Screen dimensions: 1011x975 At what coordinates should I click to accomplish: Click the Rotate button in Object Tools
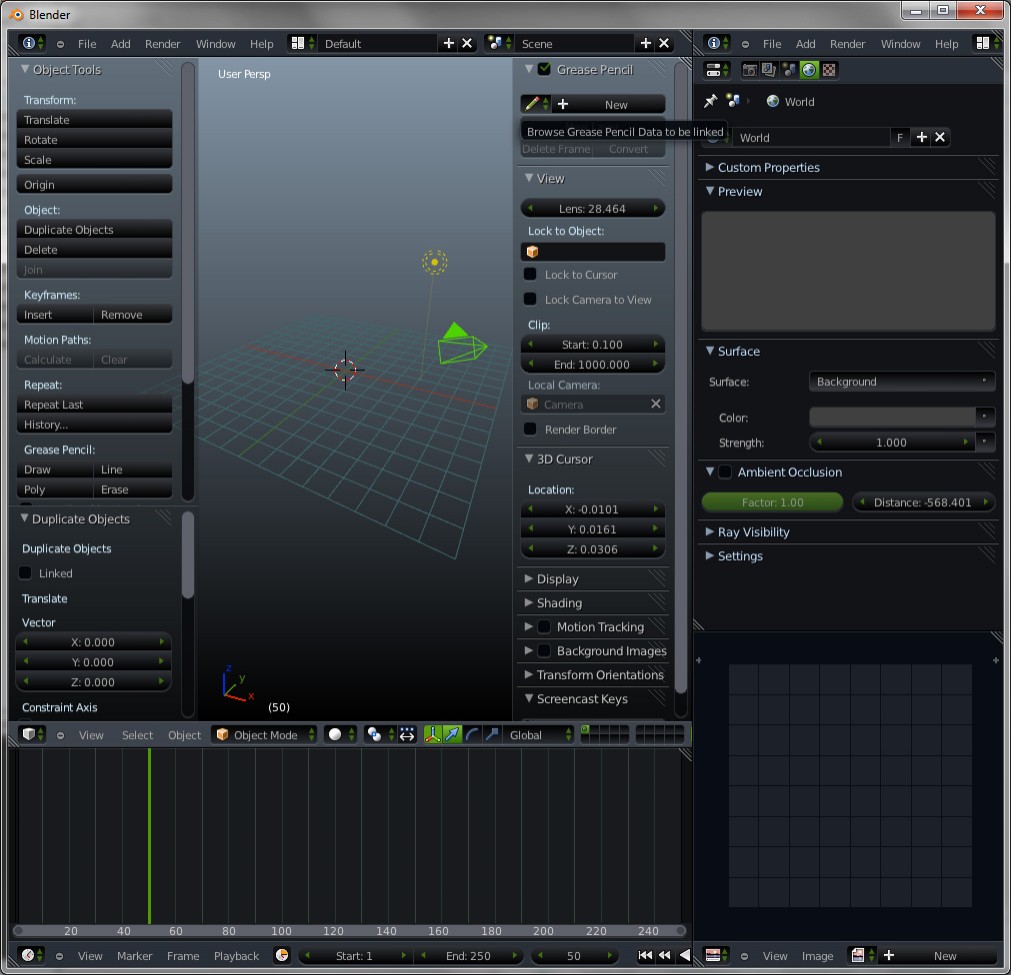[94, 140]
